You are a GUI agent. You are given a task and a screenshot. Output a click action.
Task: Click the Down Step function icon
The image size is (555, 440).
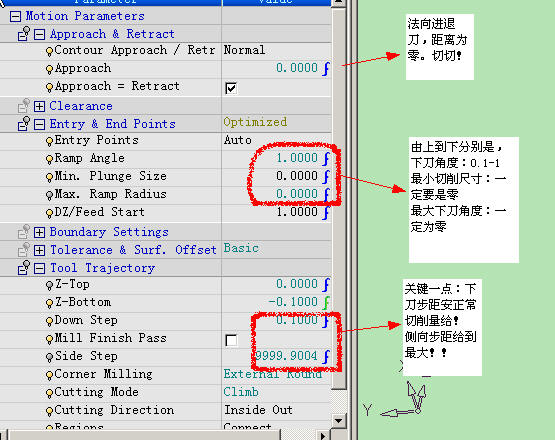pos(326,320)
